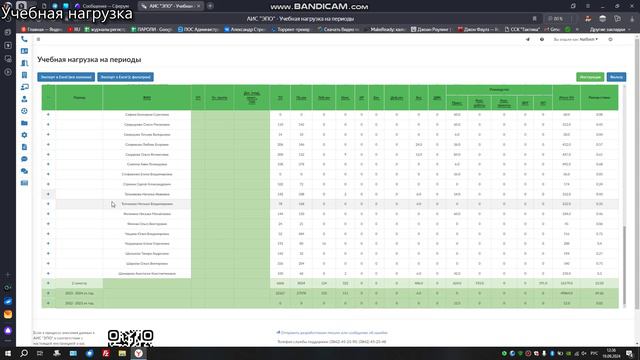Click the blue Фильтр button
Image resolution: width=640 pixels, height=360 pixels.
click(616, 77)
